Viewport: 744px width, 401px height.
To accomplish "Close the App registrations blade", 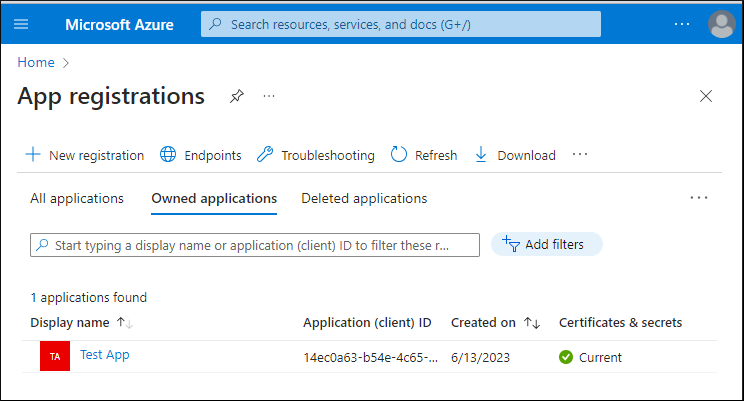I will pyautogui.click(x=706, y=96).
